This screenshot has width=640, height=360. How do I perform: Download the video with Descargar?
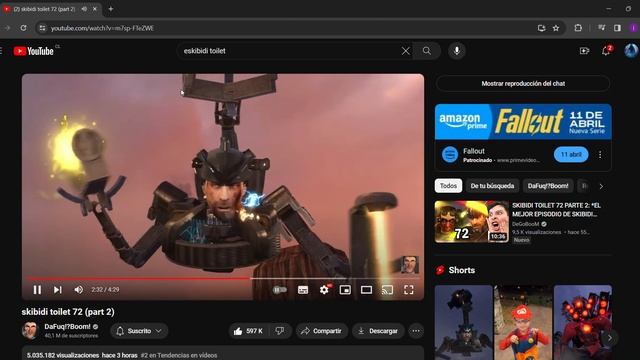378,331
